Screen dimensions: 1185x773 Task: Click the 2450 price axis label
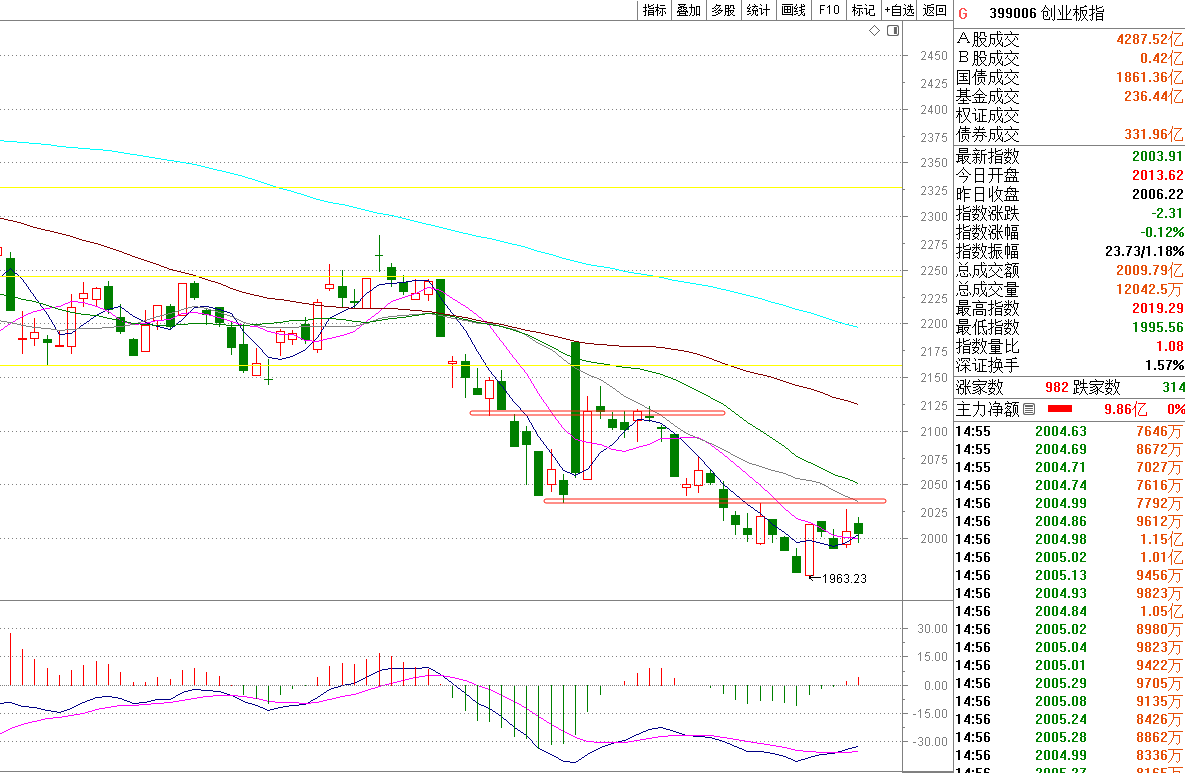tap(934, 56)
